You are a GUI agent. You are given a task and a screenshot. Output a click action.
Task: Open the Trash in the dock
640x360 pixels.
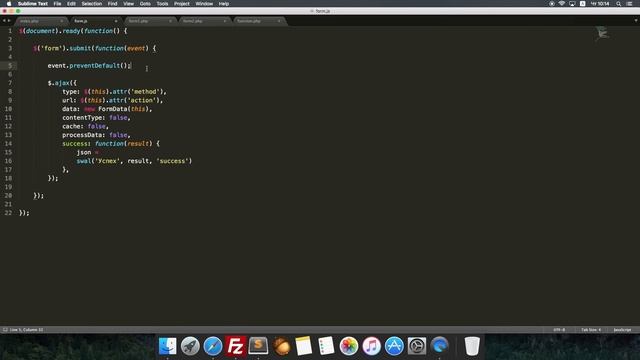tap(472, 346)
